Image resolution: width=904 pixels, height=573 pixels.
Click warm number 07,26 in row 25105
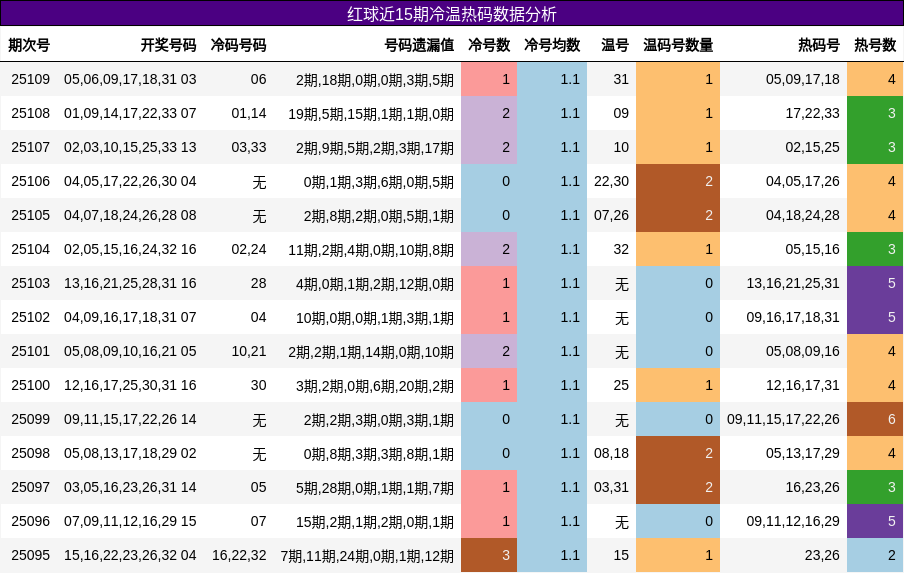611,215
